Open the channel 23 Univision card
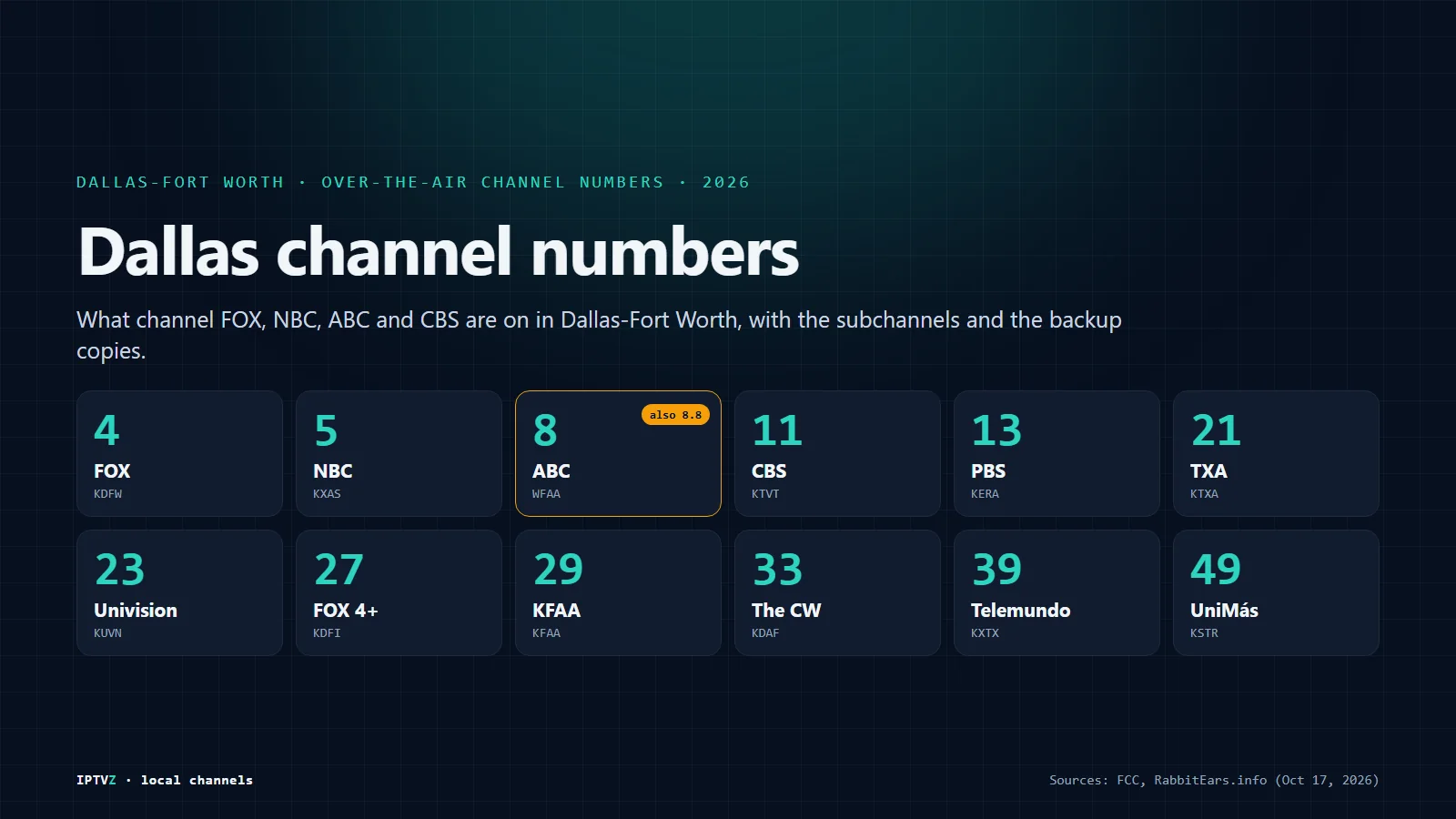This screenshot has height=819, width=1456. (x=179, y=592)
